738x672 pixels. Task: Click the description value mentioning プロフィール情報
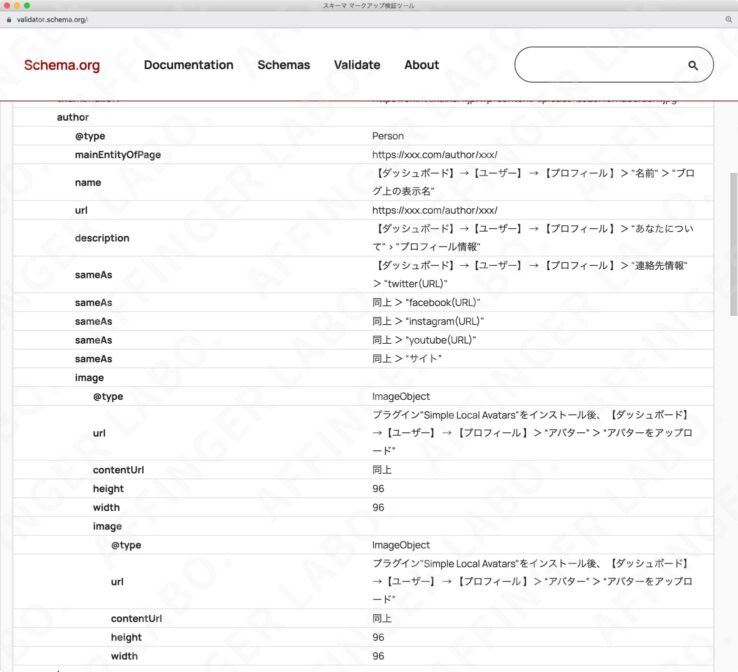tap(533, 238)
